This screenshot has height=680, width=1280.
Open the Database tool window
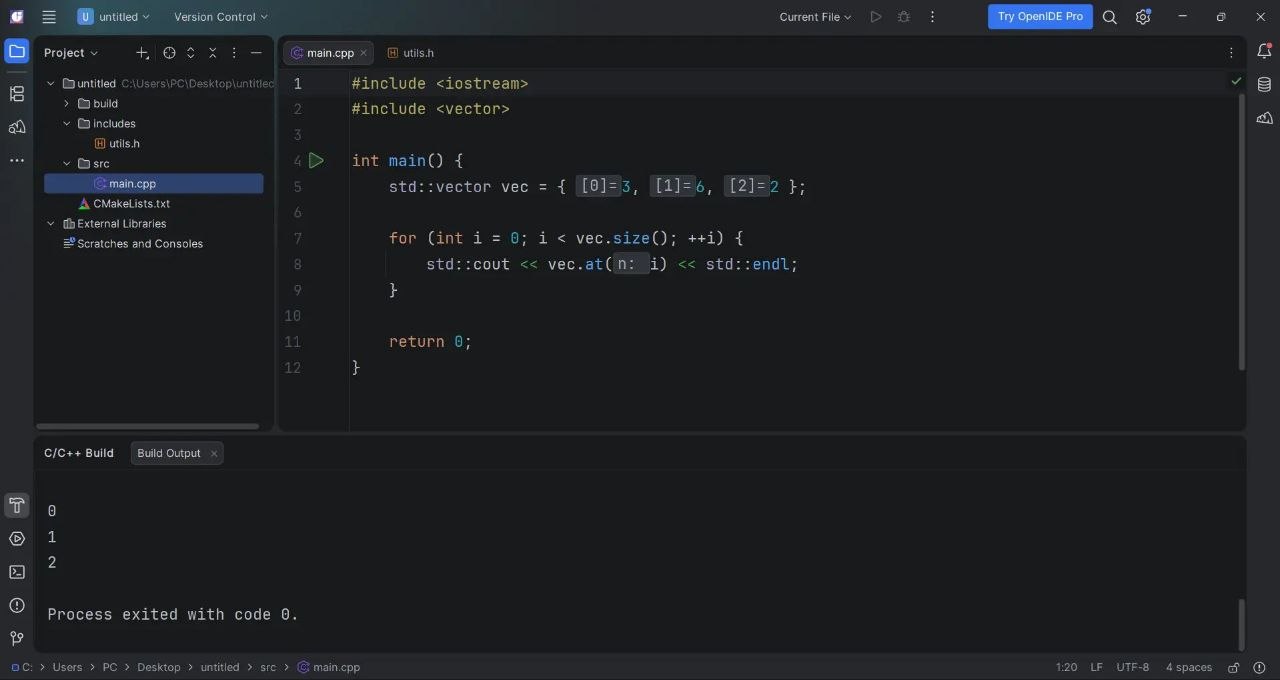coord(1264,85)
